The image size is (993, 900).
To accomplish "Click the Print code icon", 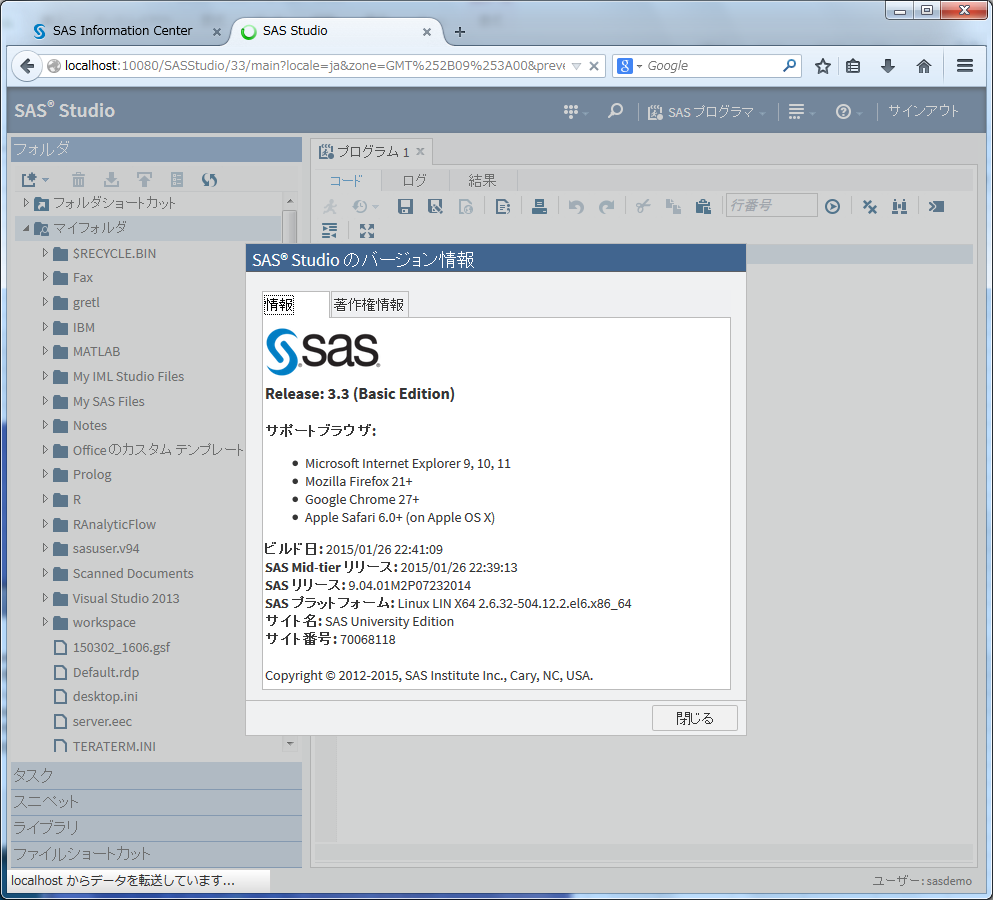I will (539, 206).
